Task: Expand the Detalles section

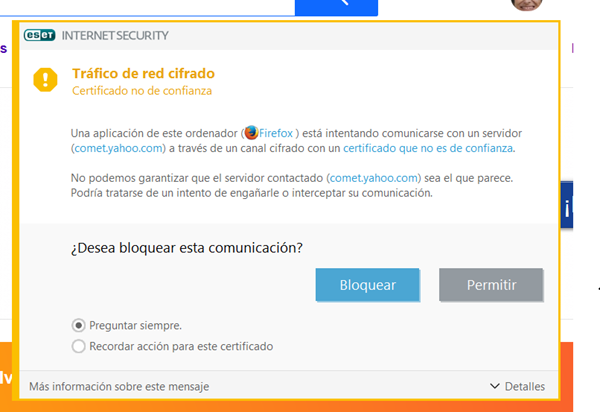Action: 517,386
